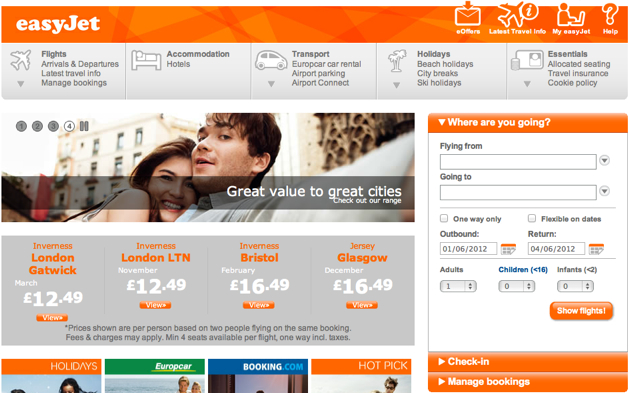The width and height of the screenshot is (630, 393).
Task: Expand the Manage bookings panel
Action: 528,381
